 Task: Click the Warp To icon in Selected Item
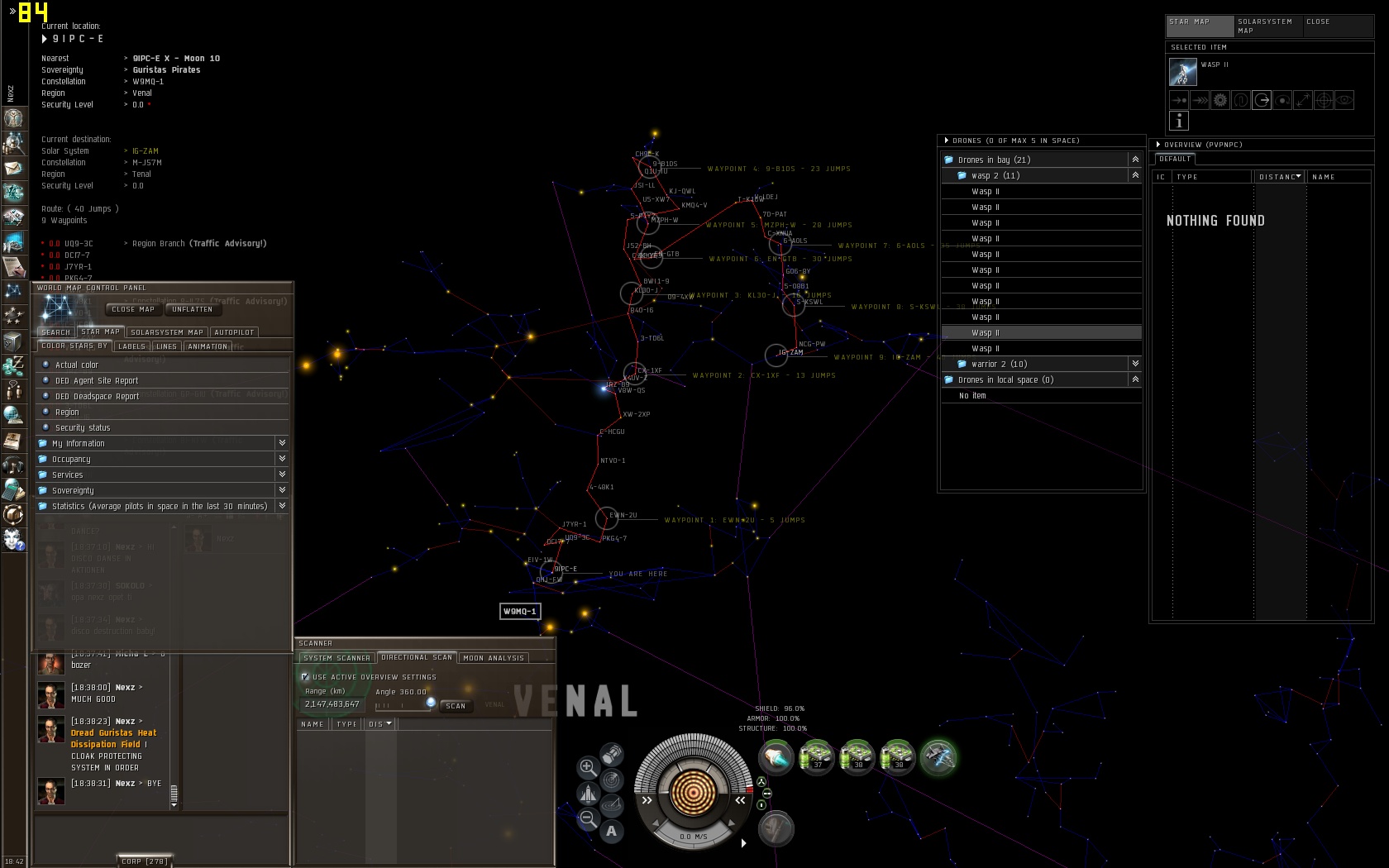(1200, 100)
